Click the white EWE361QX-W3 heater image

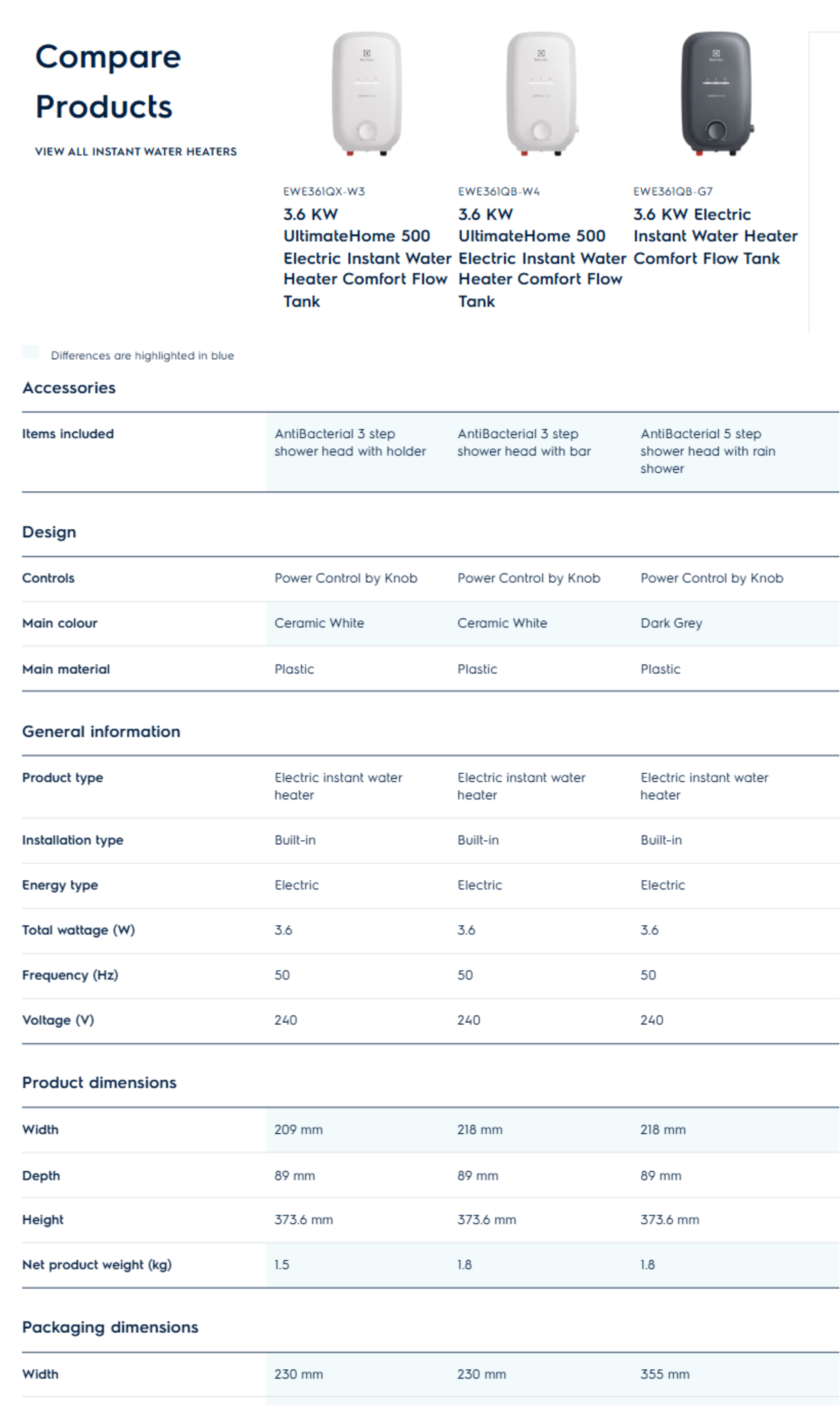coord(367,94)
